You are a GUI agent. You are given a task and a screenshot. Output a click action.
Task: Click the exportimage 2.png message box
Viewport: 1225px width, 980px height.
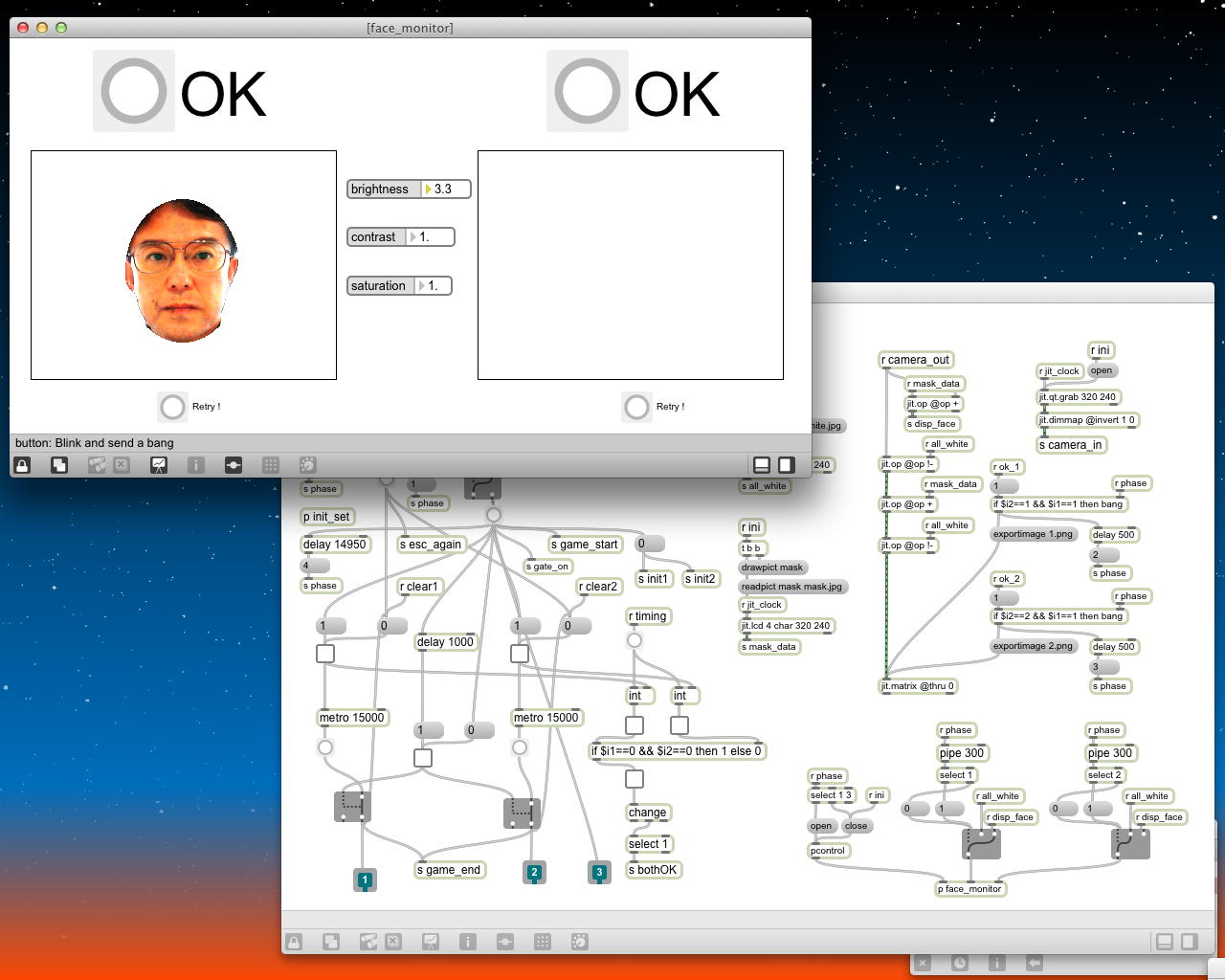(1033, 646)
